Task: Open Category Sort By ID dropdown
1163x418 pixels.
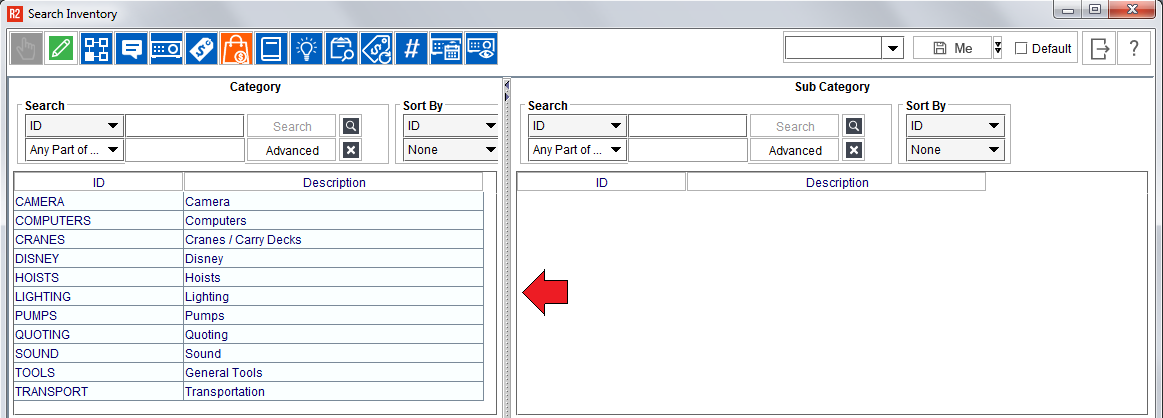Action: pyautogui.click(x=451, y=126)
